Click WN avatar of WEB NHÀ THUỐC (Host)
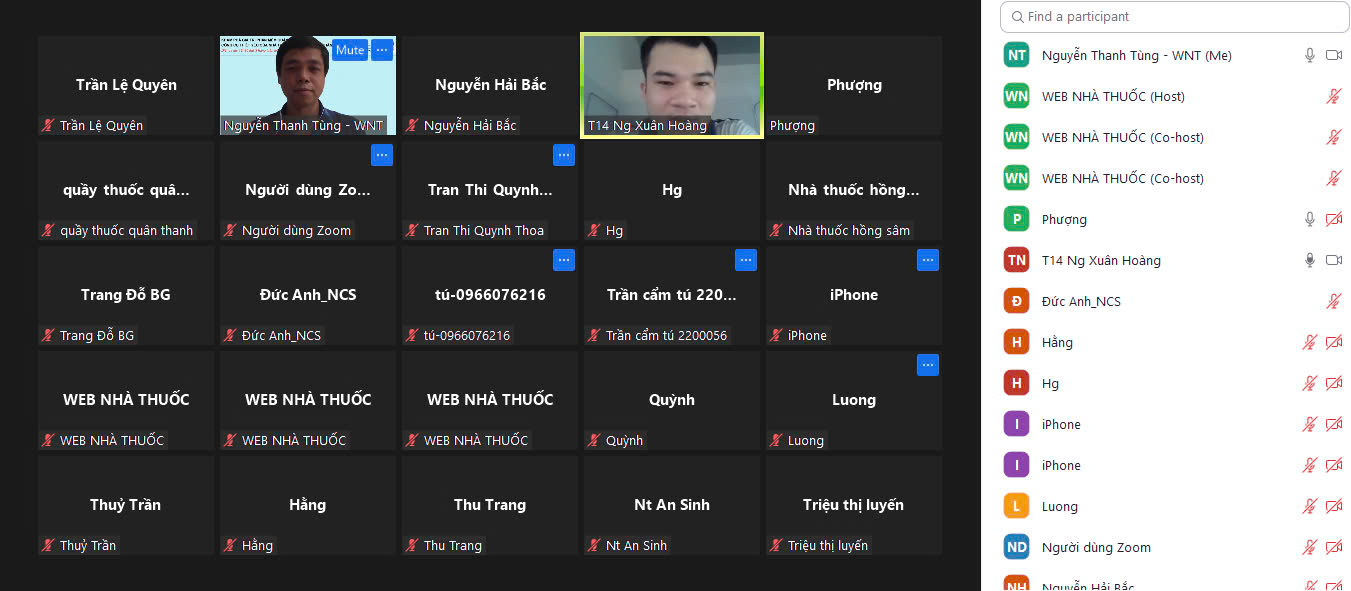This screenshot has width=1351, height=591. 1016,97
